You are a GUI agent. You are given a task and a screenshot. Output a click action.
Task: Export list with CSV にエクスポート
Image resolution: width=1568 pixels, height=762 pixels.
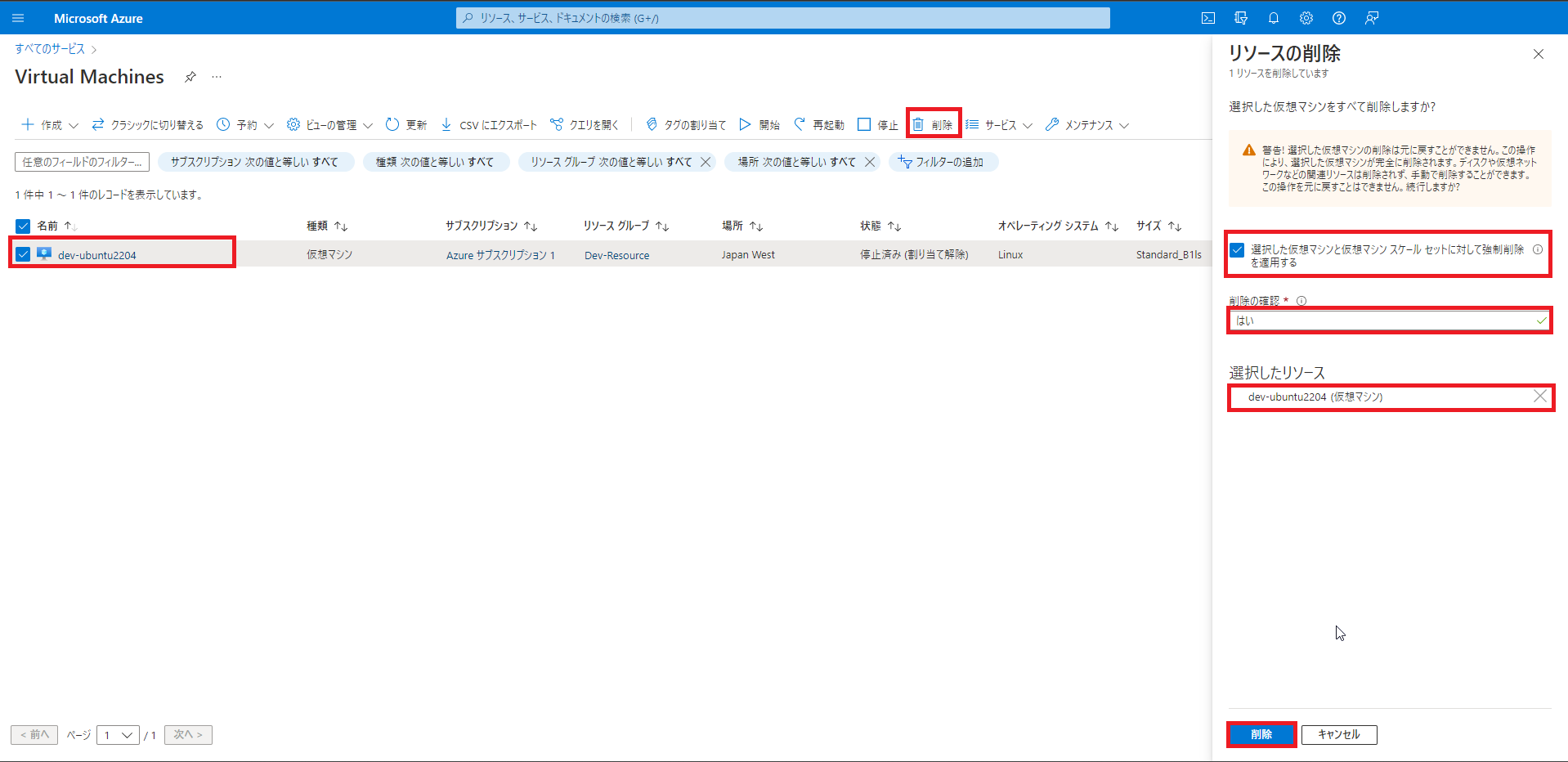(489, 124)
